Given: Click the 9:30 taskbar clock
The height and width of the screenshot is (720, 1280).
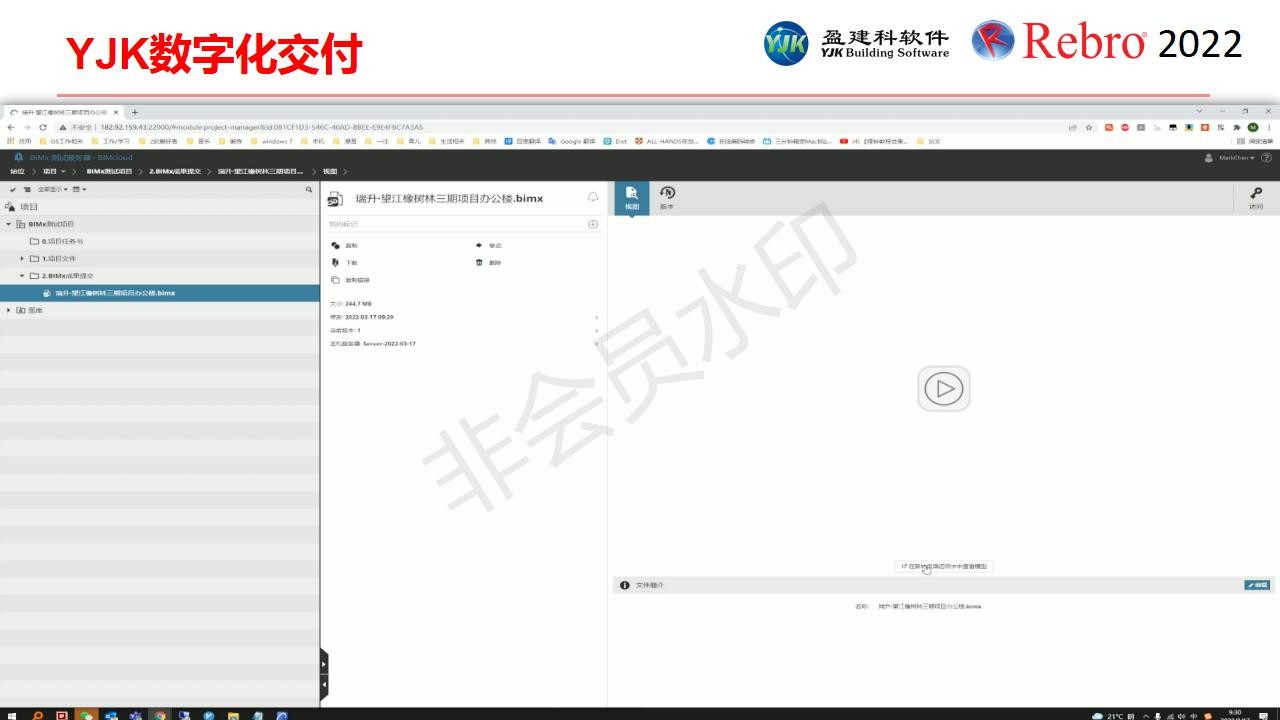Looking at the screenshot, I should coord(1235,714).
